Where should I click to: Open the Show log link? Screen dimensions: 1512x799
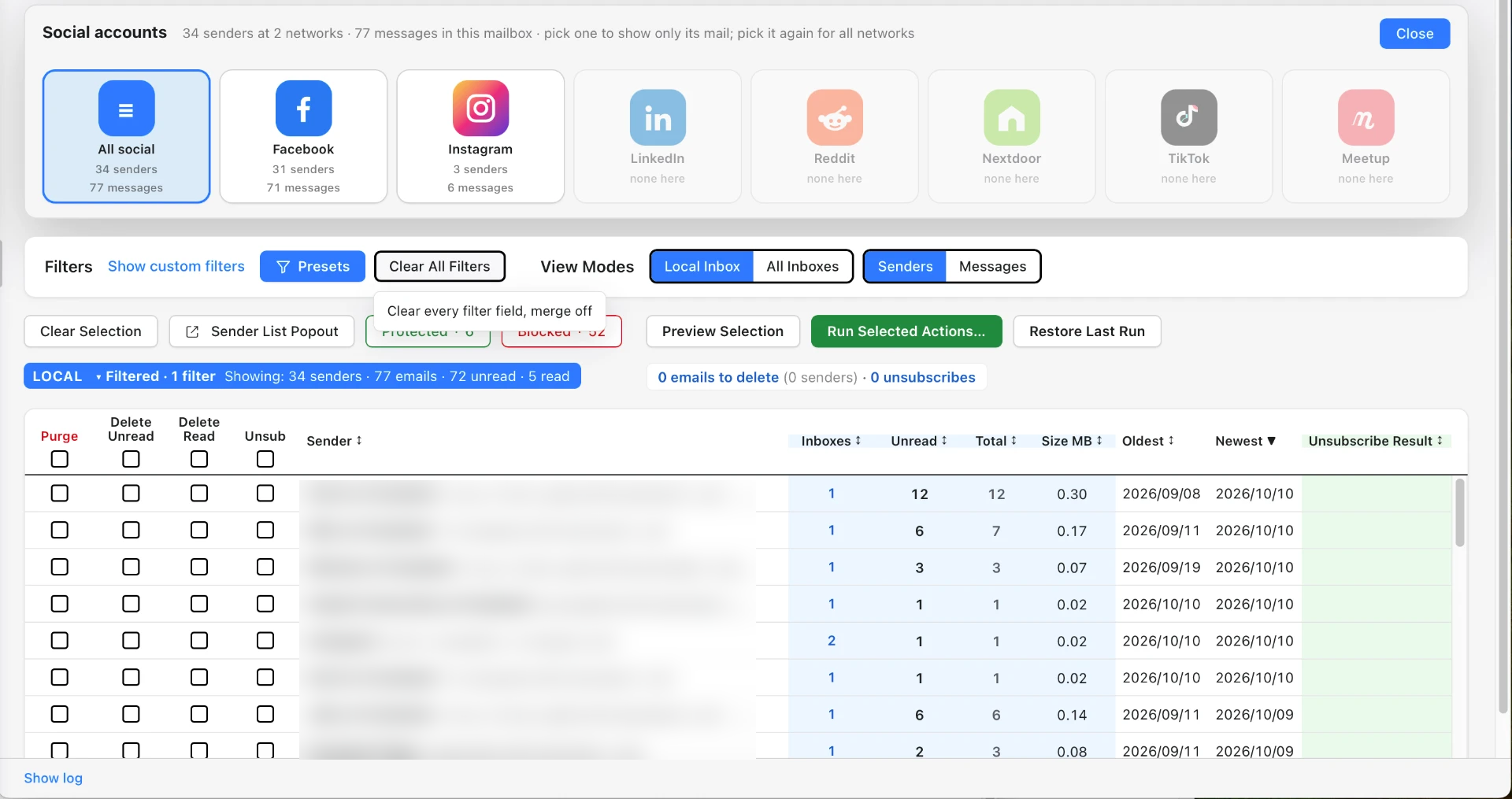point(53,778)
